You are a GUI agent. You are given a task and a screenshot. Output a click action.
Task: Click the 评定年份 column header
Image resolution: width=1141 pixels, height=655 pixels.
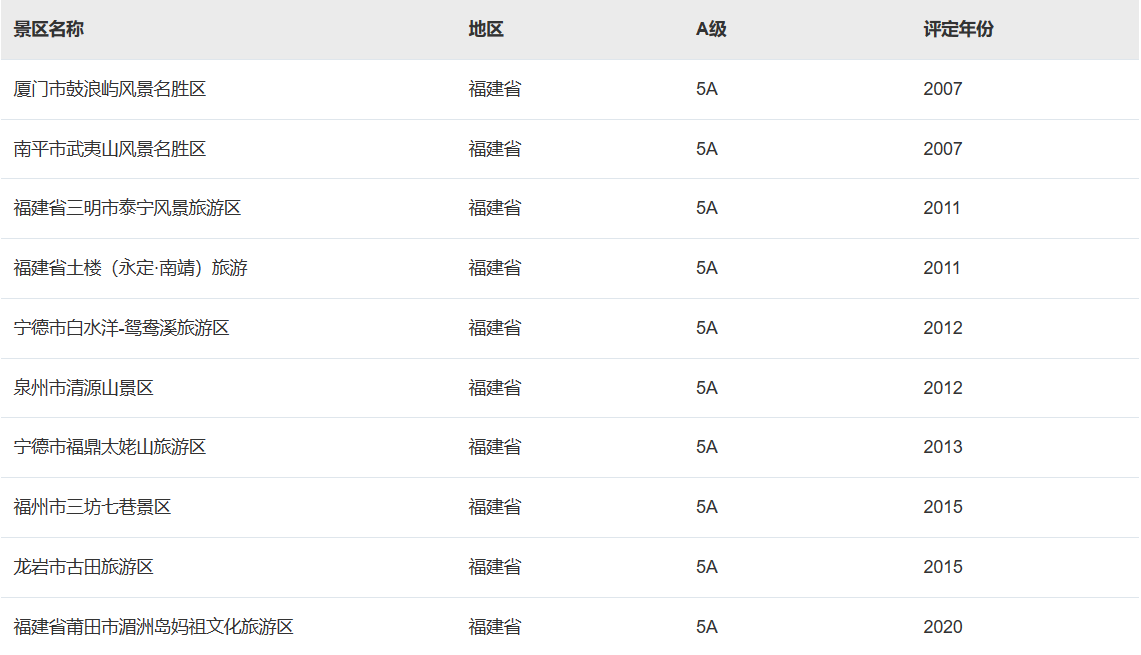point(958,29)
